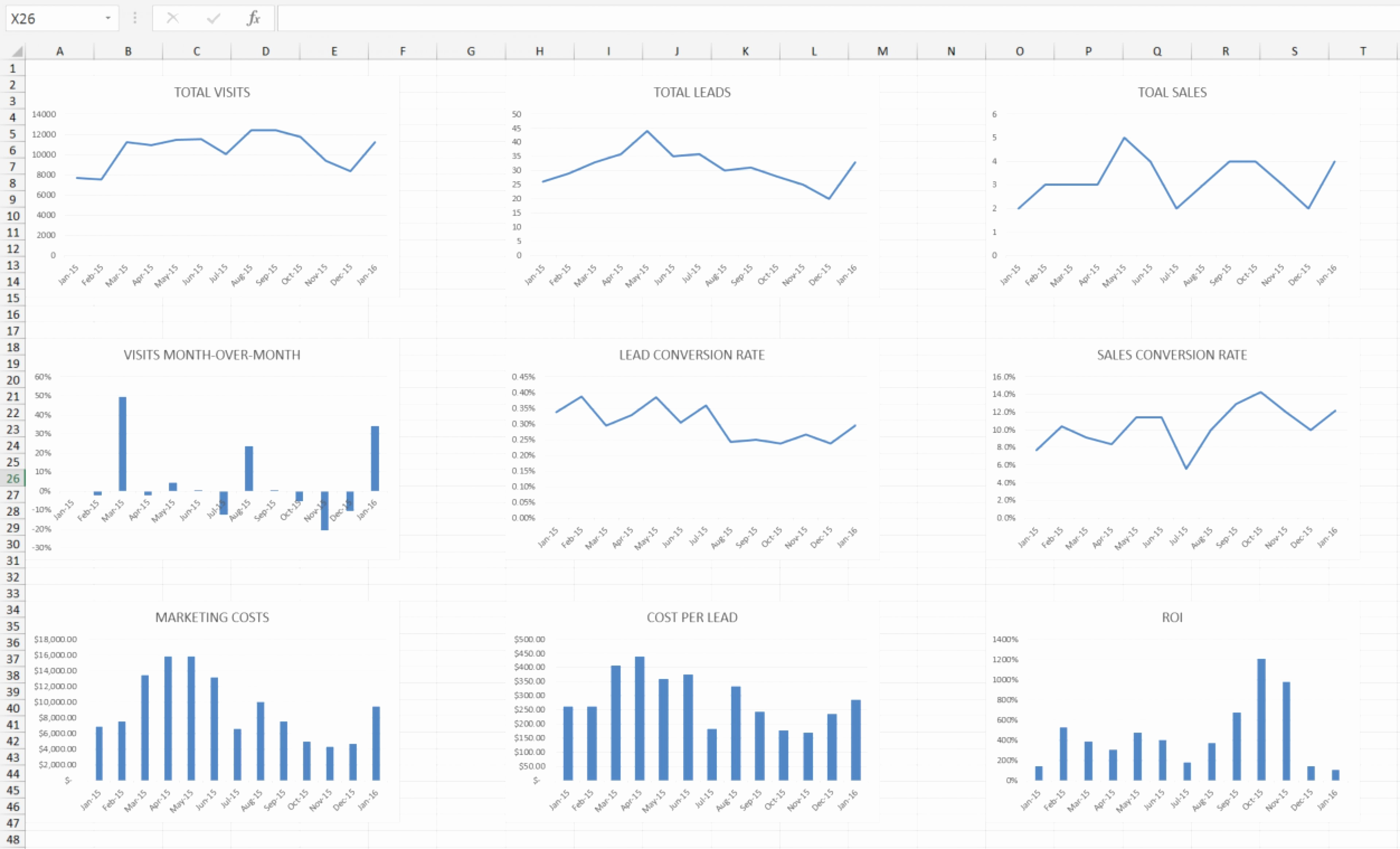Click the Jan-16 bar in Visits Month-Over-Month chart
Image resolution: width=1400 pixels, height=849 pixels.
[375, 458]
